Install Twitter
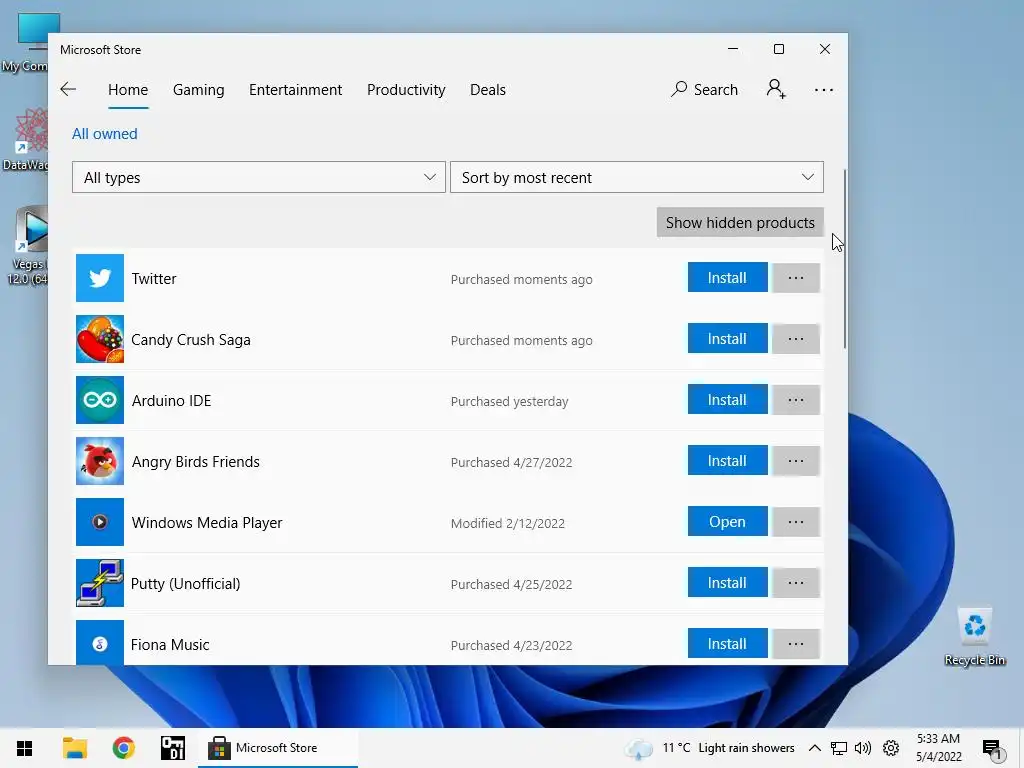The height and width of the screenshot is (768, 1024). pyautogui.click(x=727, y=278)
